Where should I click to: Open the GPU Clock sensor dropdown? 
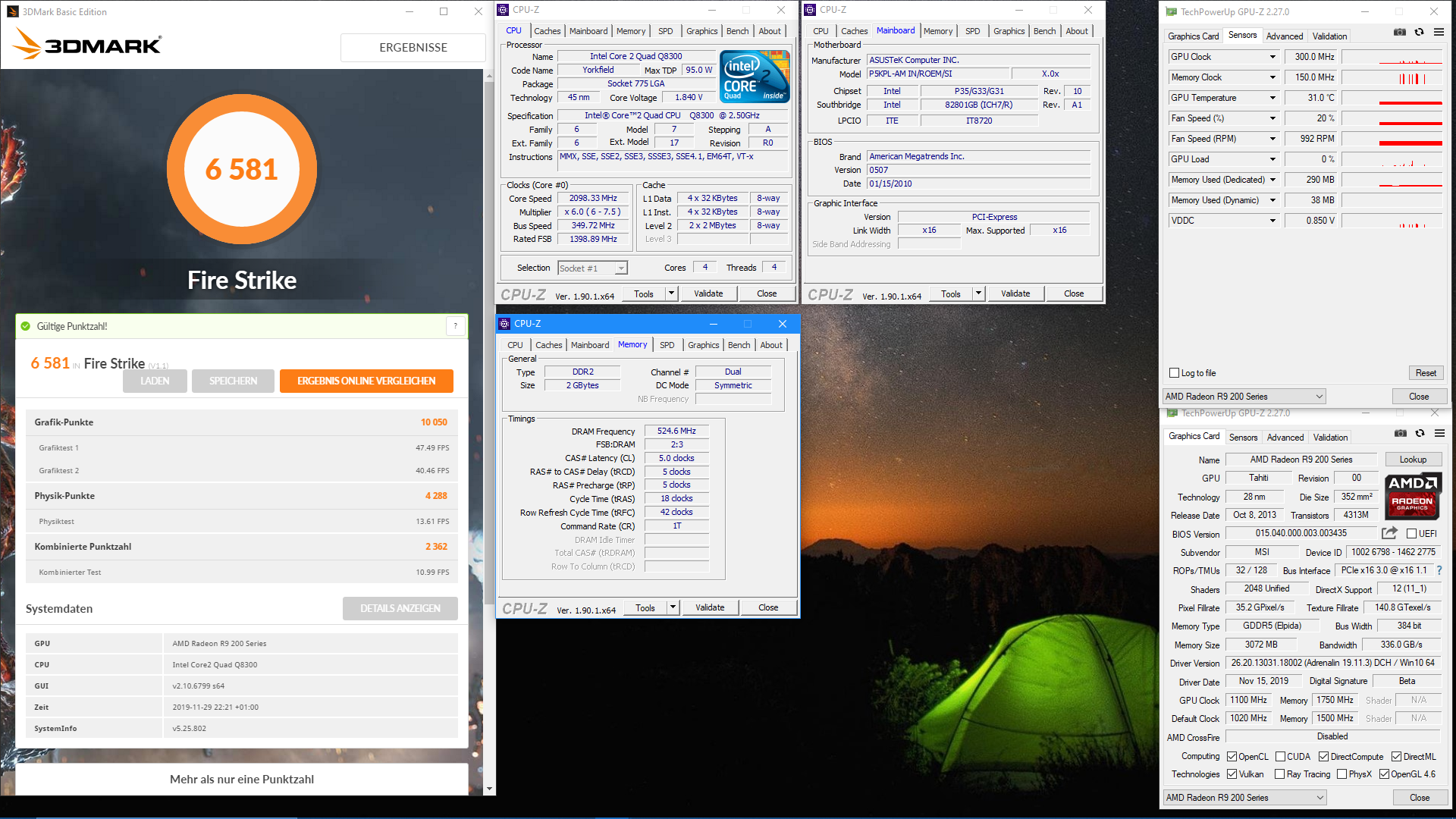[1272, 57]
